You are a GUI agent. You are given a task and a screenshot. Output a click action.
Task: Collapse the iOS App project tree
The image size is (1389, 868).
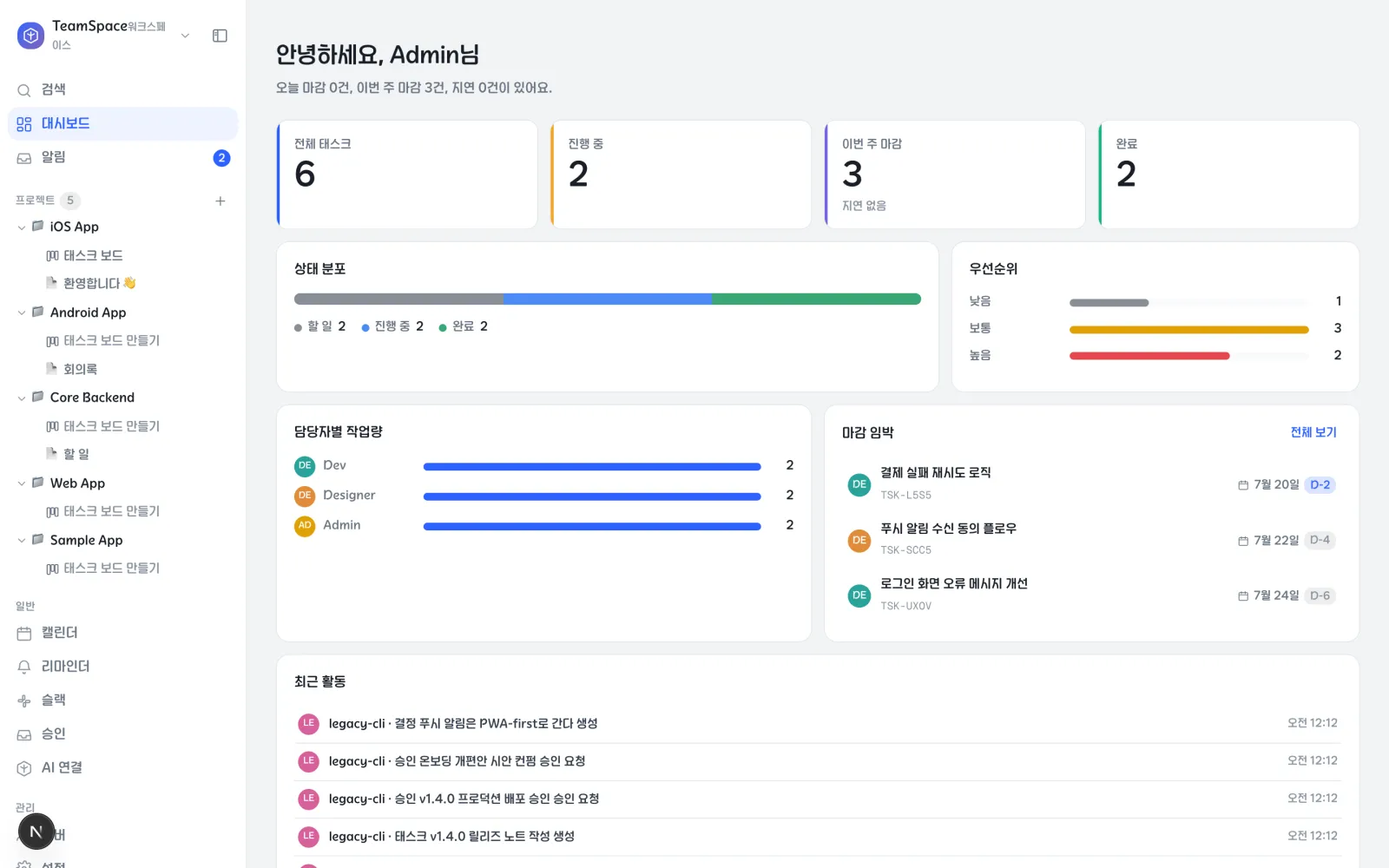[x=22, y=227]
